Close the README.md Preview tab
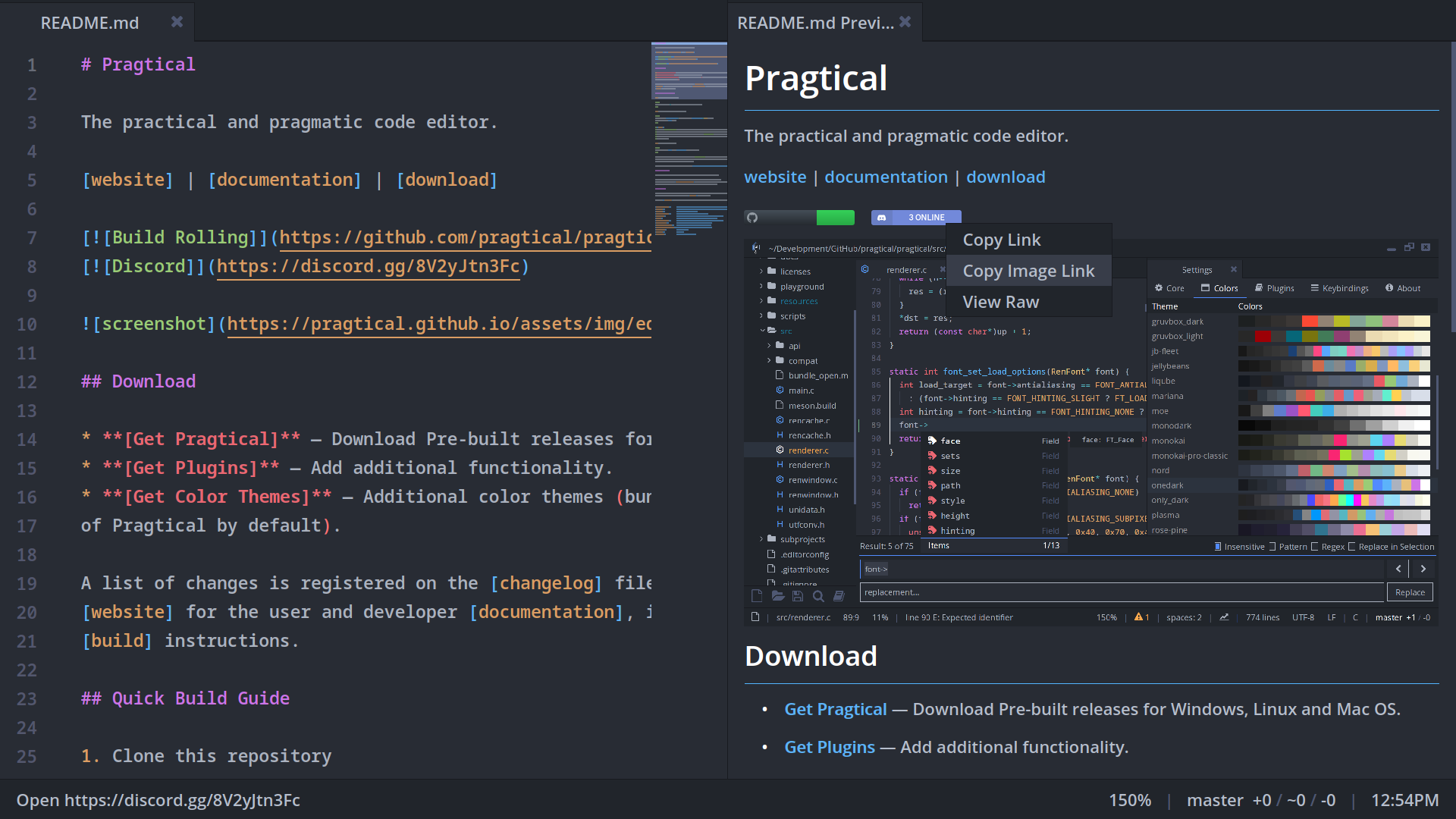 click(905, 22)
